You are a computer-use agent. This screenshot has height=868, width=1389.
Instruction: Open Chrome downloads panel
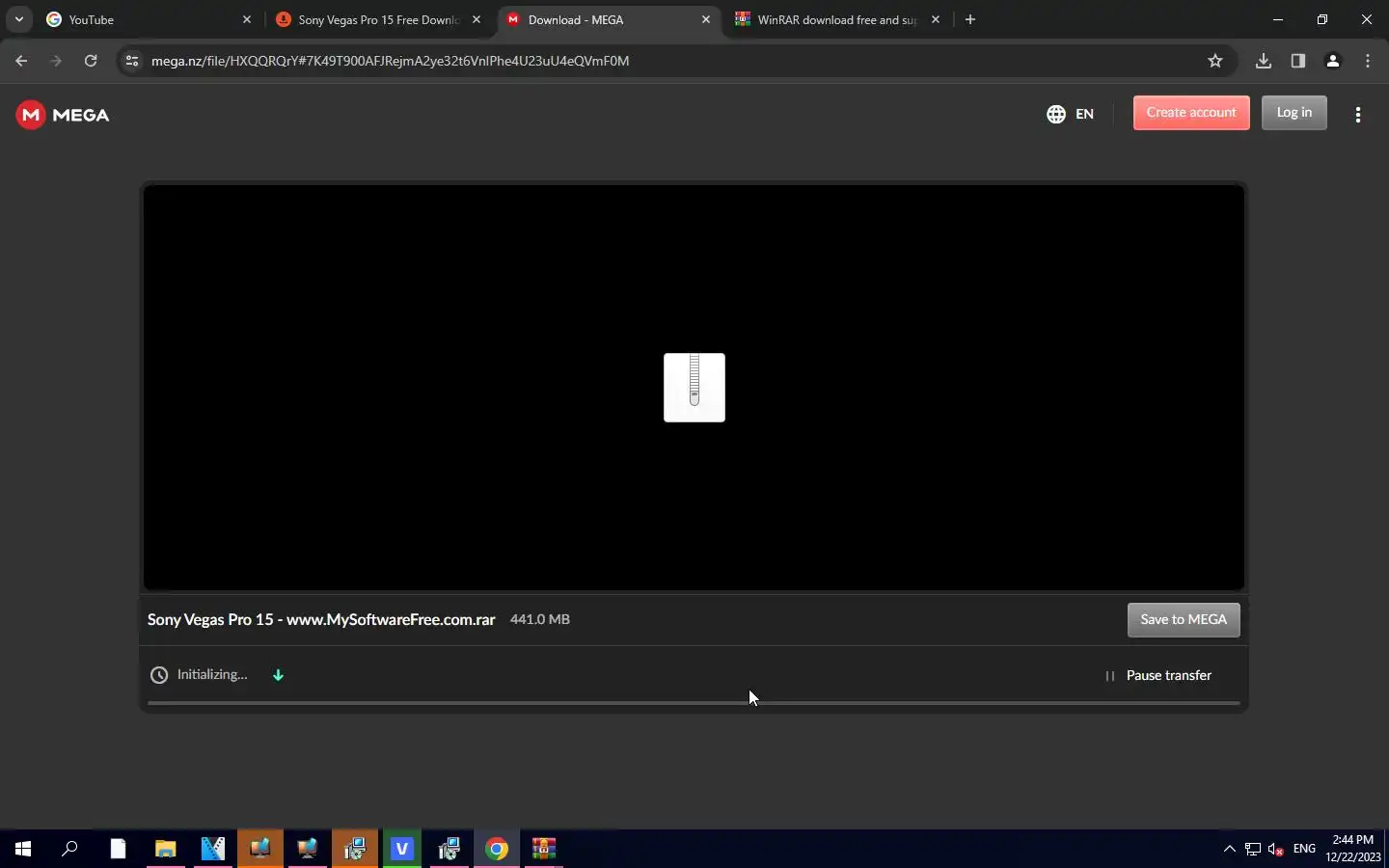pyautogui.click(x=1264, y=61)
